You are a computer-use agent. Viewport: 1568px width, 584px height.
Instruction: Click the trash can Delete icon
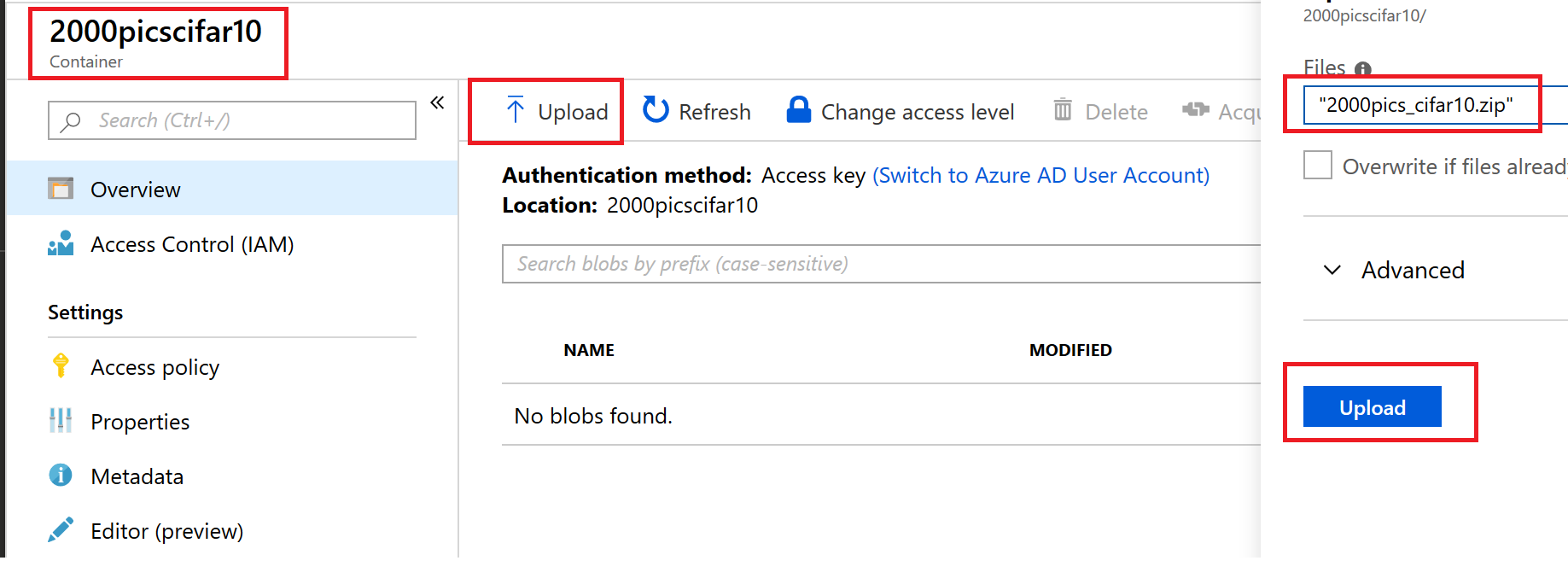tap(1063, 109)
